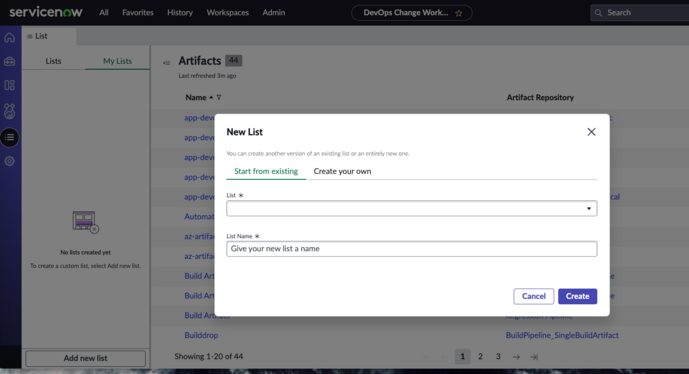Viewport: 689px width, 374px height.
Task: Open the Name column filter icon
Action: 219,97
